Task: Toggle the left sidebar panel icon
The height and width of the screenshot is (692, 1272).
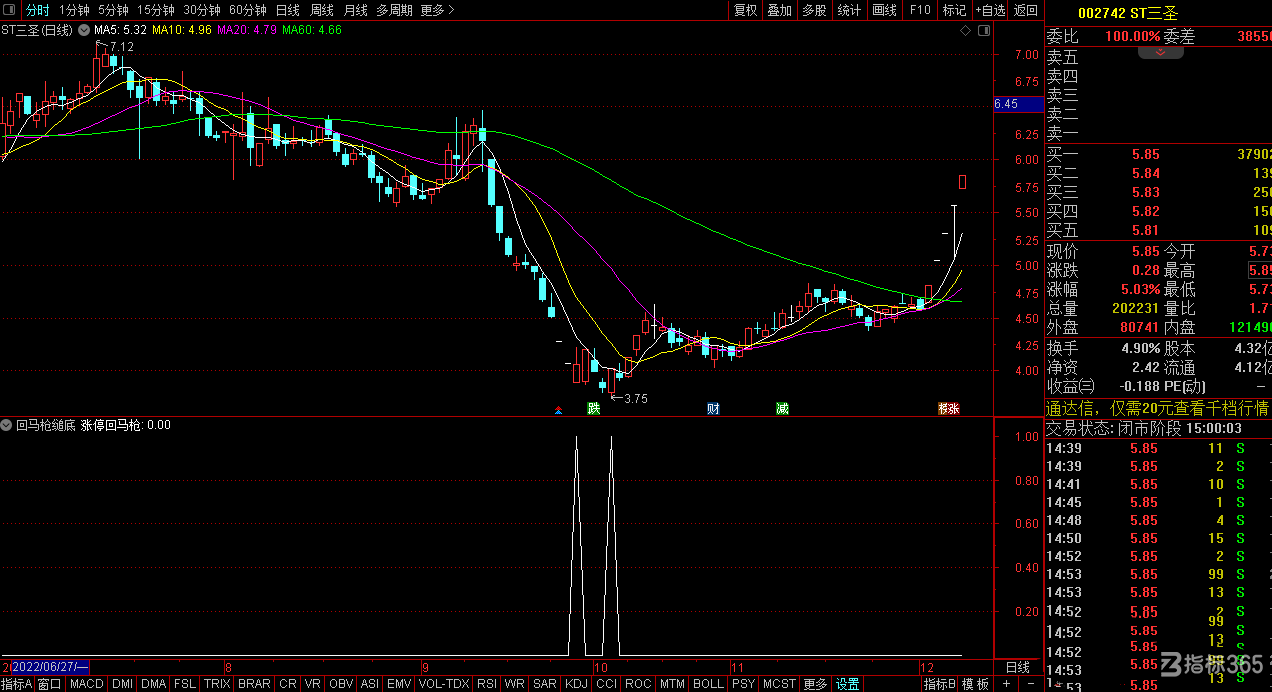Action: (11, 10)
